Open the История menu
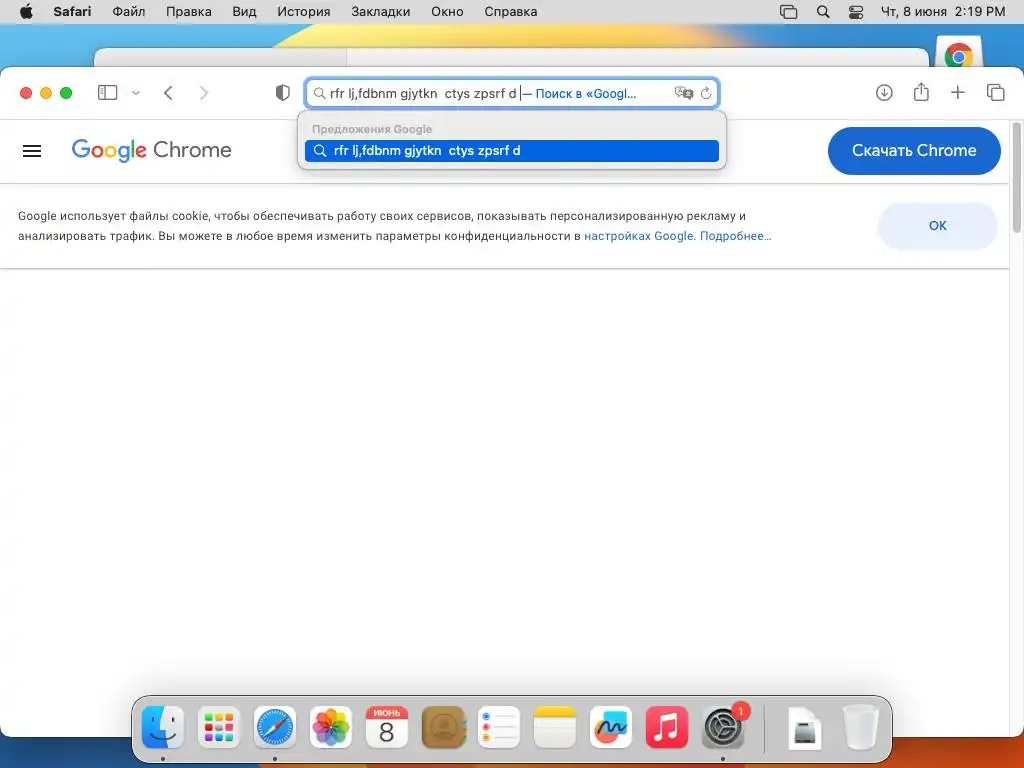The image size is (1024, 768). (304, 12)
